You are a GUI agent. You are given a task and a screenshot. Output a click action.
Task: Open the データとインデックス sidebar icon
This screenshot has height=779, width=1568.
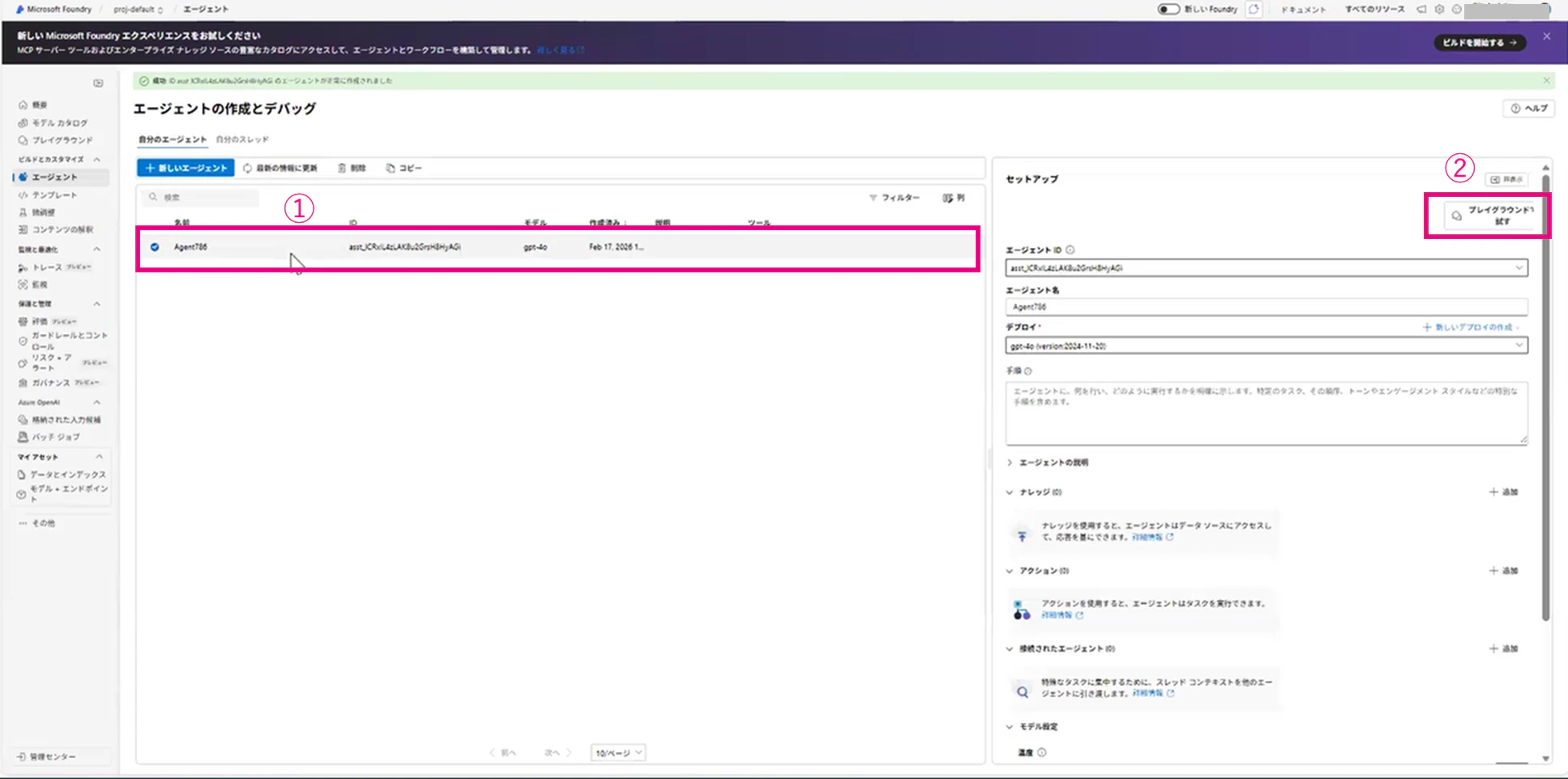pos(22,474)
